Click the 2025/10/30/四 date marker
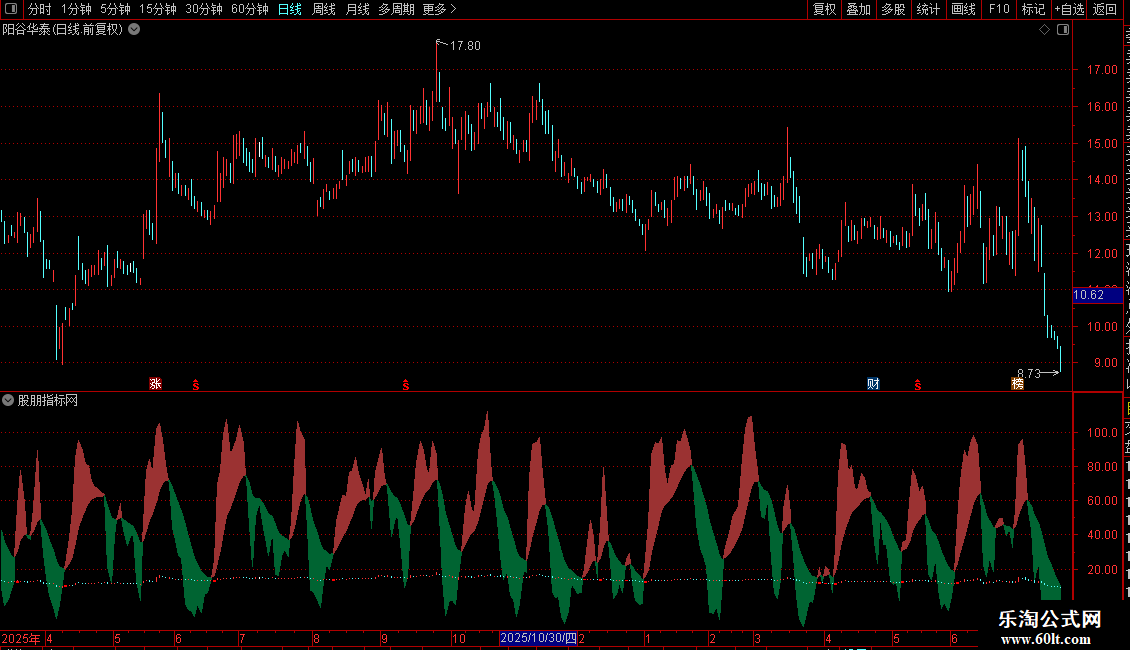 538,638
